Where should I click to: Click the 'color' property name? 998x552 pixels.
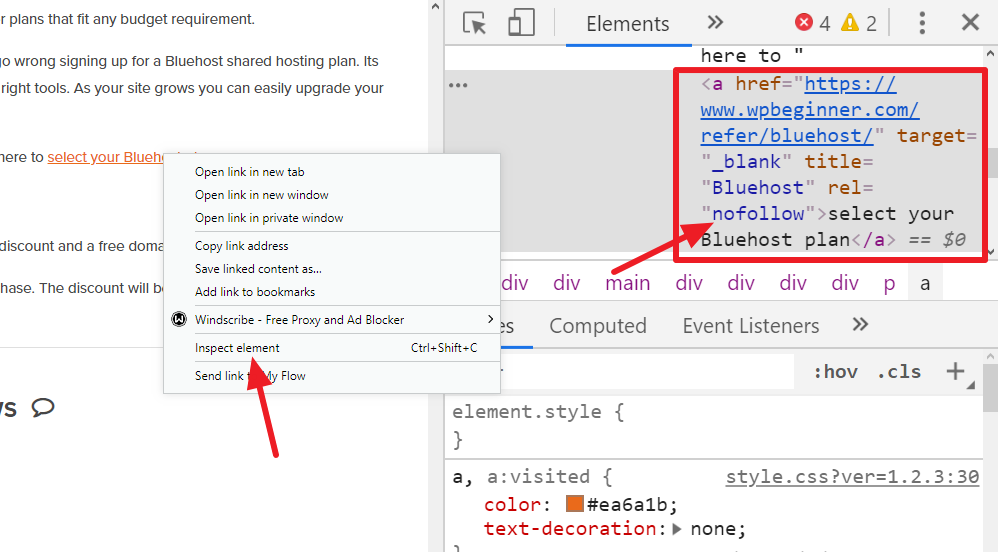(x=512, y=505)
